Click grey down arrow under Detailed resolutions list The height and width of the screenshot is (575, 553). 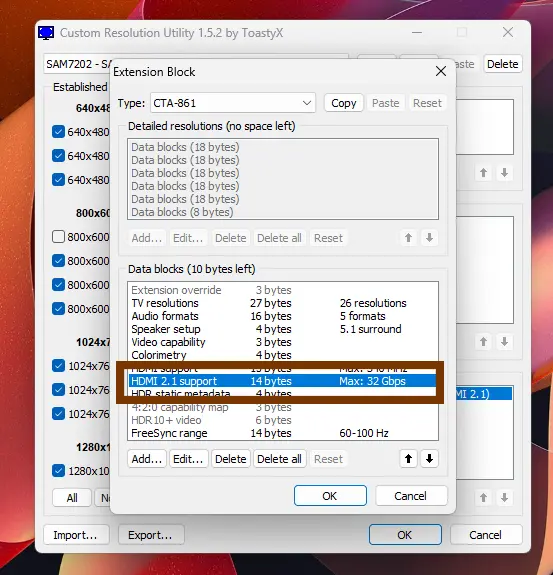[429, 238]
